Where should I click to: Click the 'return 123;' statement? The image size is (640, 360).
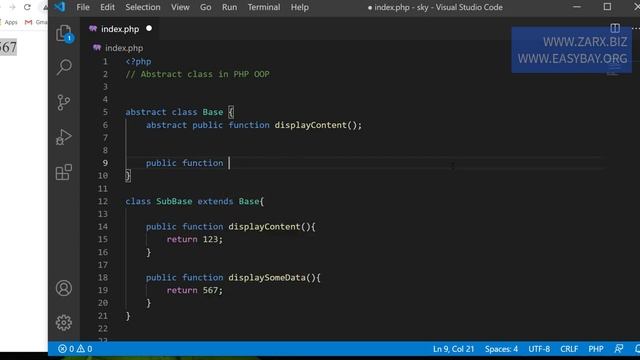click(195, 239)
